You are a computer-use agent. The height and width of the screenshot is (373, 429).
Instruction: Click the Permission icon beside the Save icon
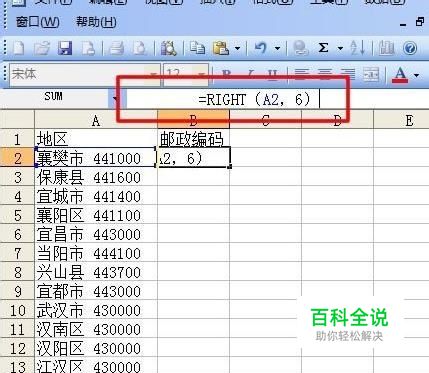pos(88,48)
